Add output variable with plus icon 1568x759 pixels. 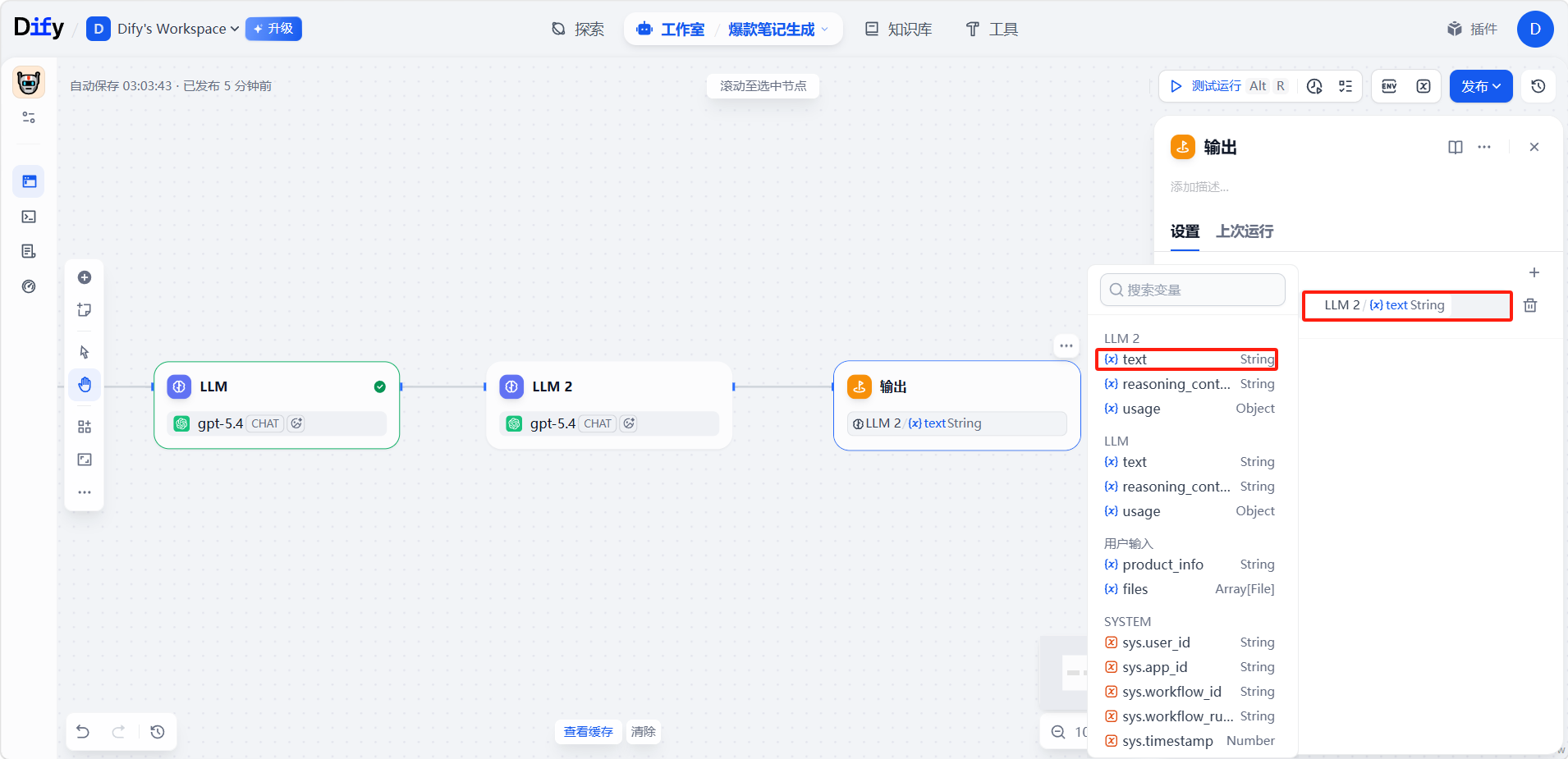pos(1534,272)
